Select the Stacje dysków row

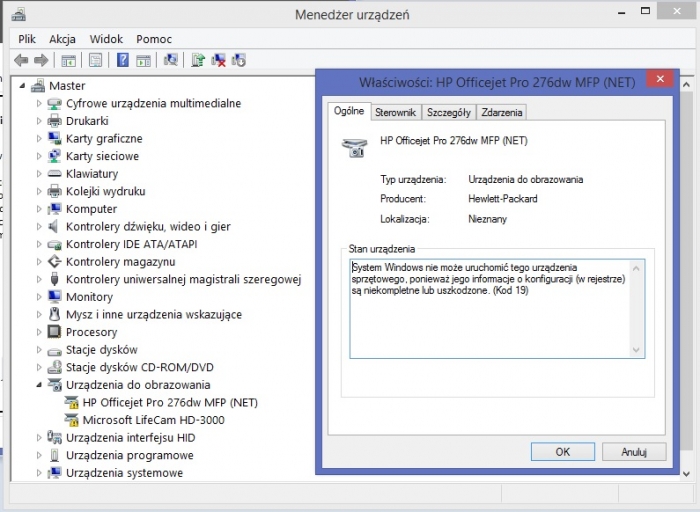click(102, 350)
